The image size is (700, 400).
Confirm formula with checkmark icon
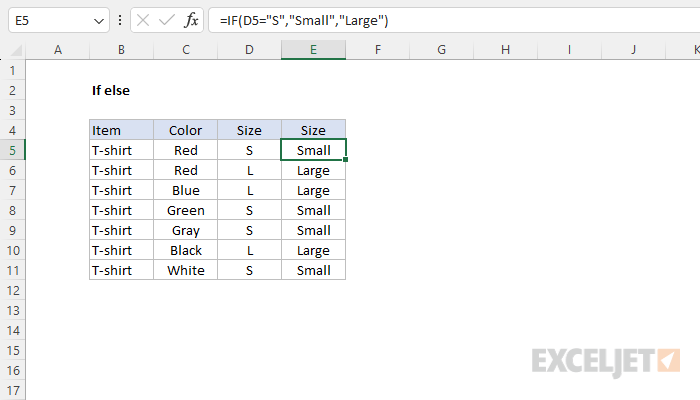tap(167, 20)
